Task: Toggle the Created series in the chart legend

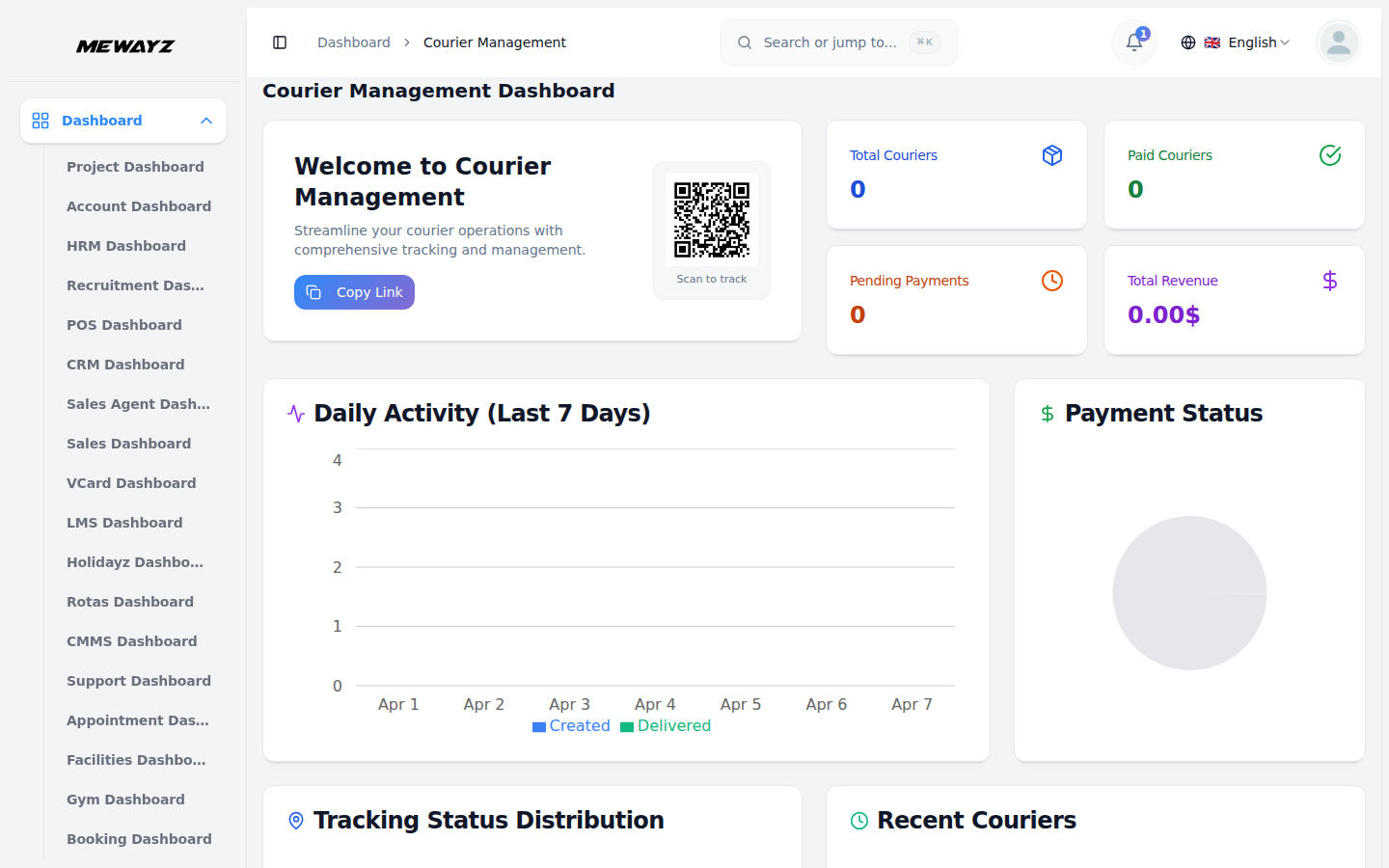Action: click(x=571, y=725)
